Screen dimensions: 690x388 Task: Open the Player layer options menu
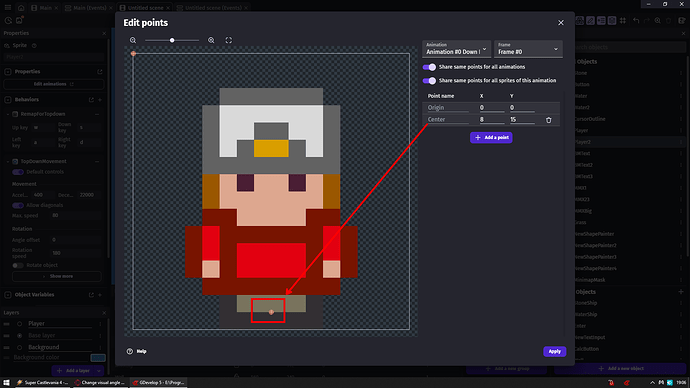[100, 324]
